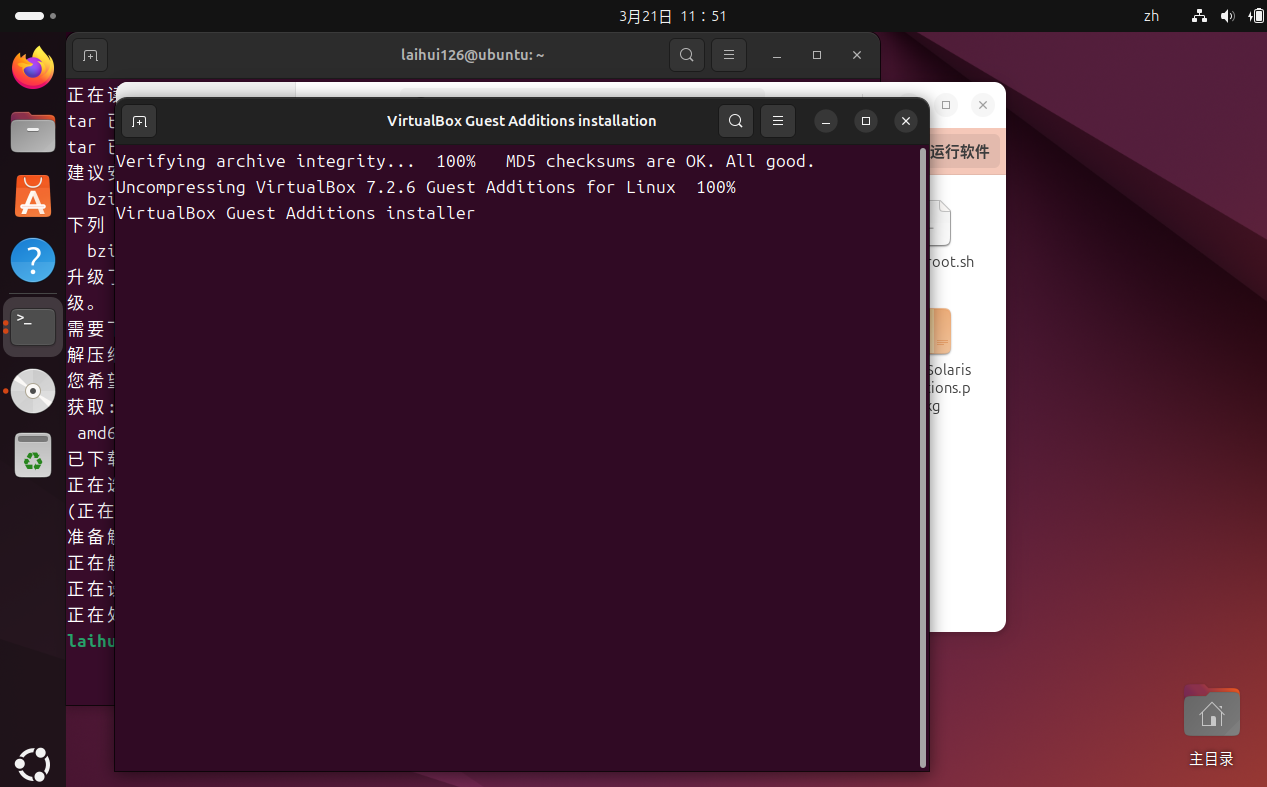Open new tab in VirtualBox installer terminal

[139, 121]
